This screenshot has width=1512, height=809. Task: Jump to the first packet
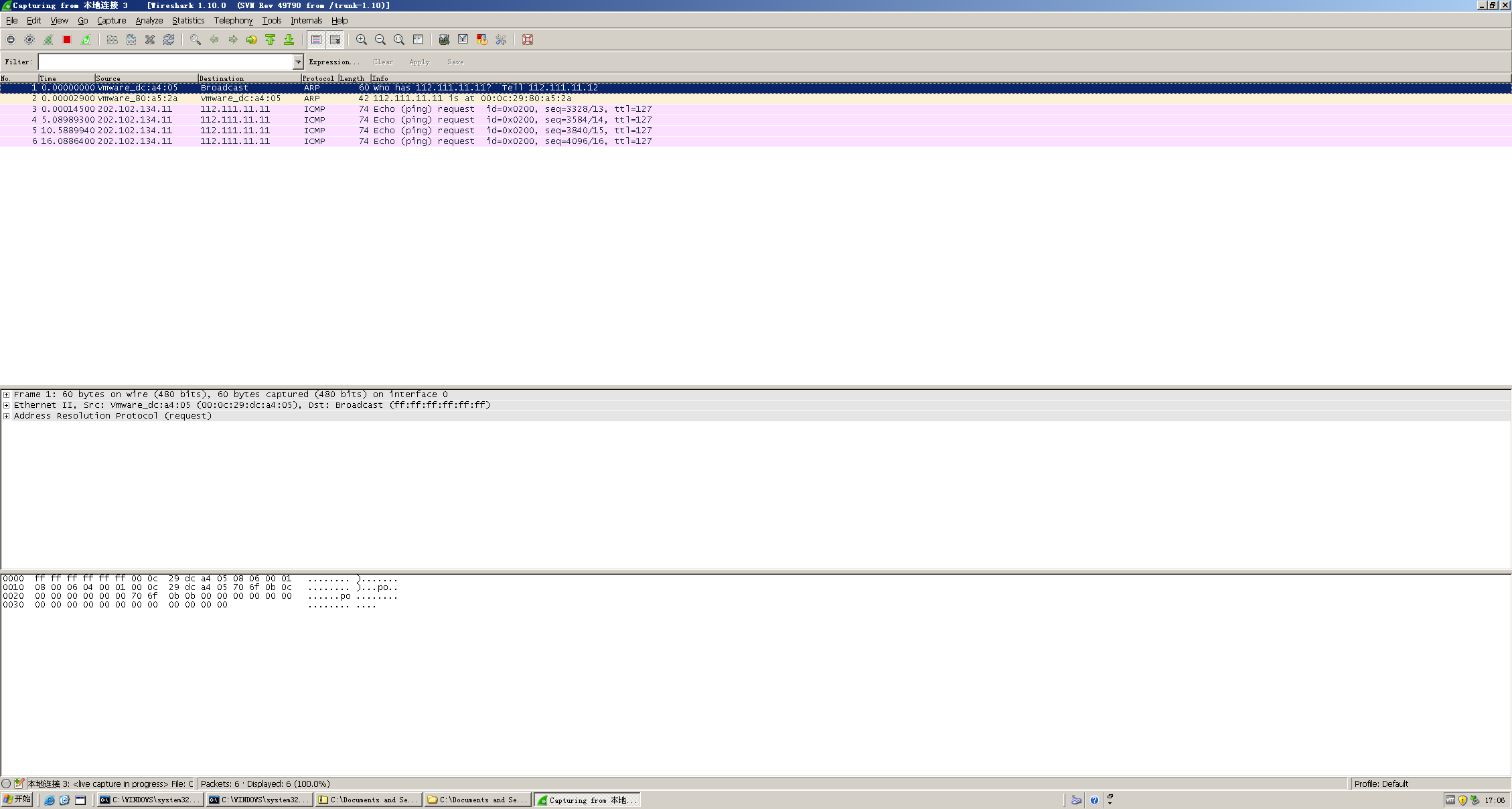(x=271, y=40)
